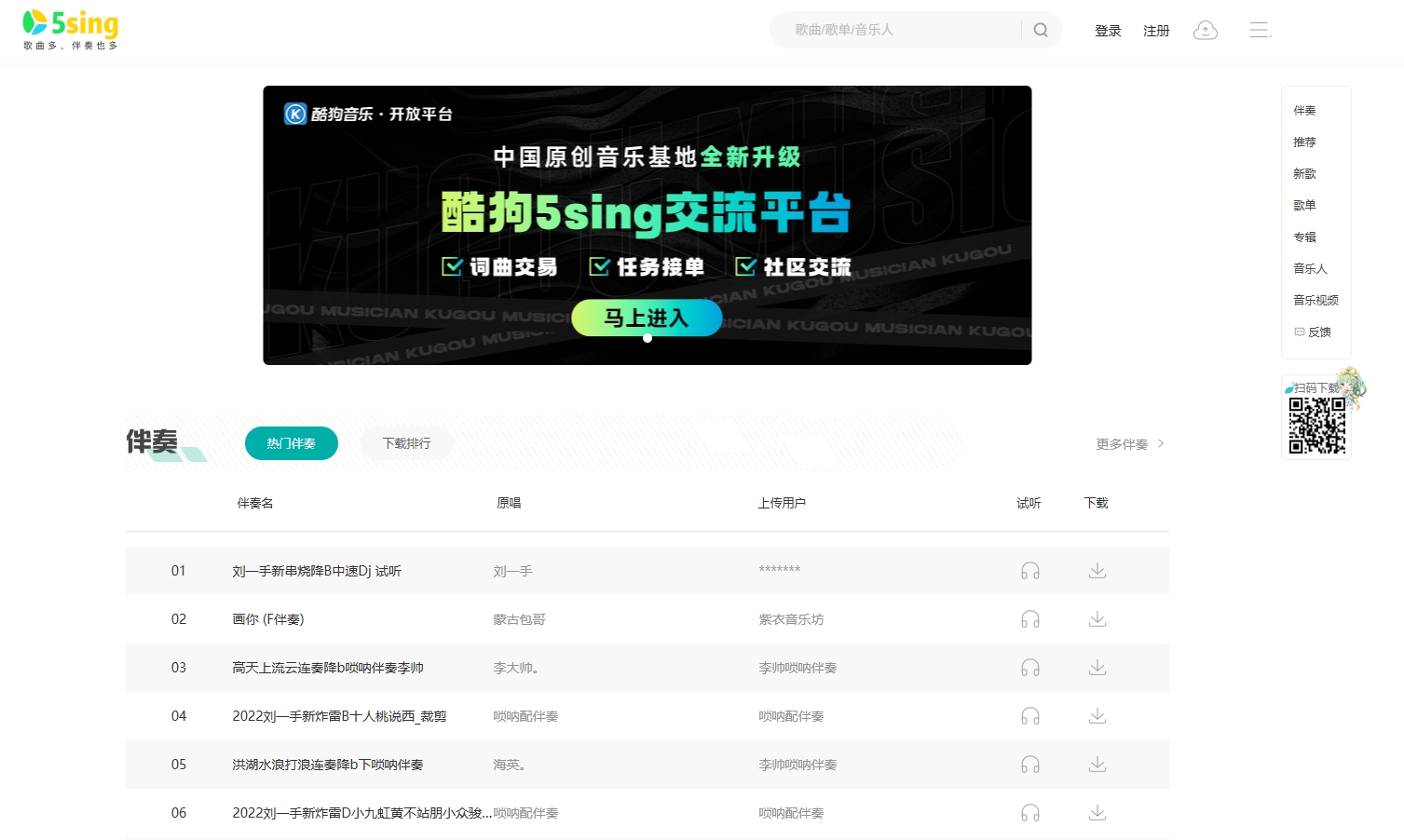Switch to the 热门伴奏 tab
This screenshot has height=840, width=1404.
291,443
